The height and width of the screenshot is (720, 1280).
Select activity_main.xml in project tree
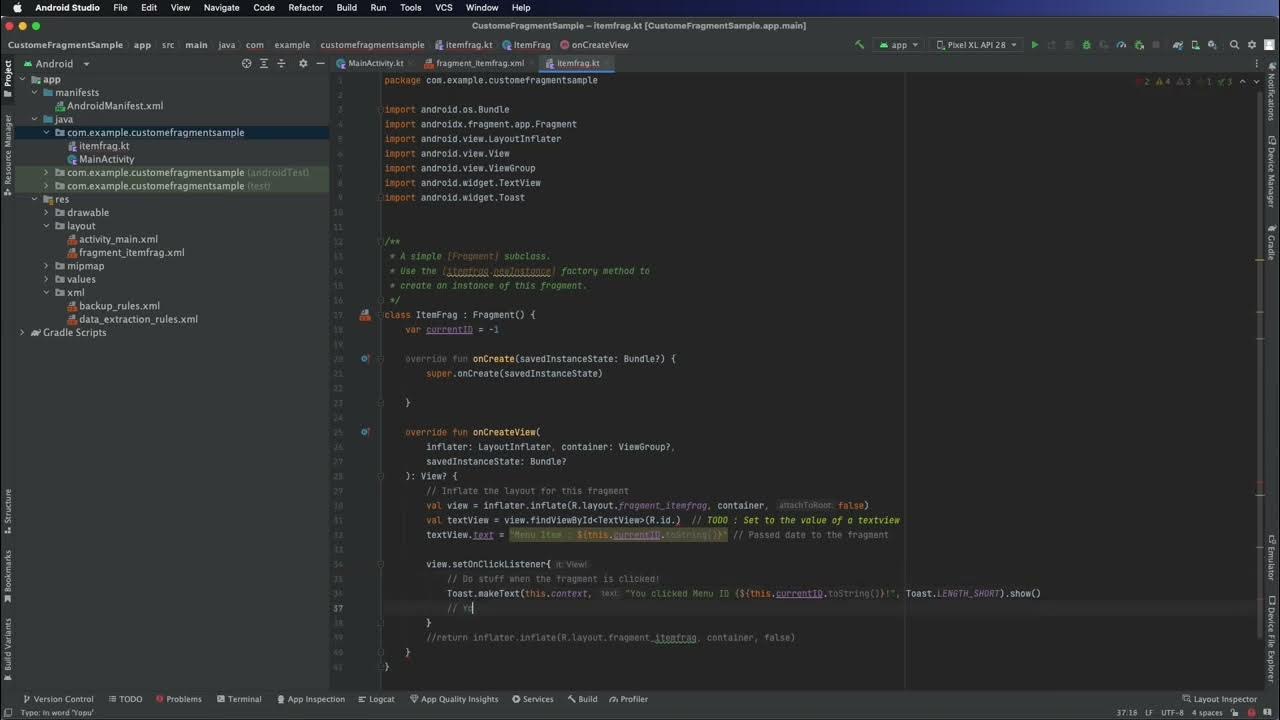[x=118, y=239]
